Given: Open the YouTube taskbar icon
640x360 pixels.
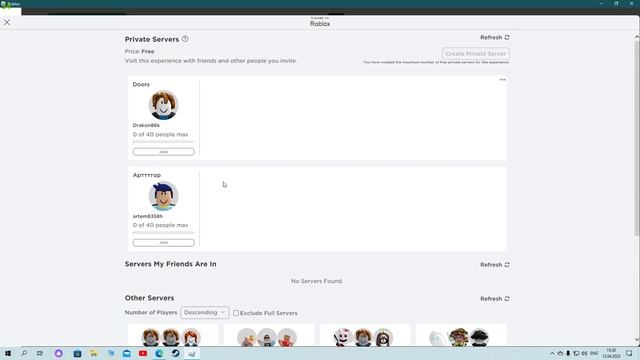Looking at the screenshot, I should (x=143, y=353).
